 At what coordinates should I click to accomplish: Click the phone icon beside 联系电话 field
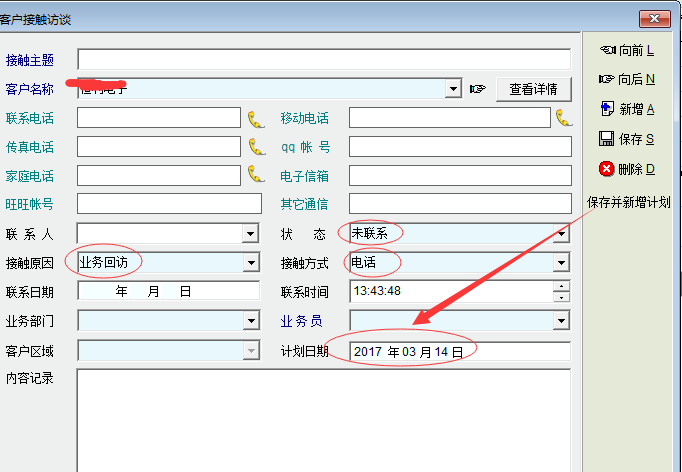coord(257,118)
